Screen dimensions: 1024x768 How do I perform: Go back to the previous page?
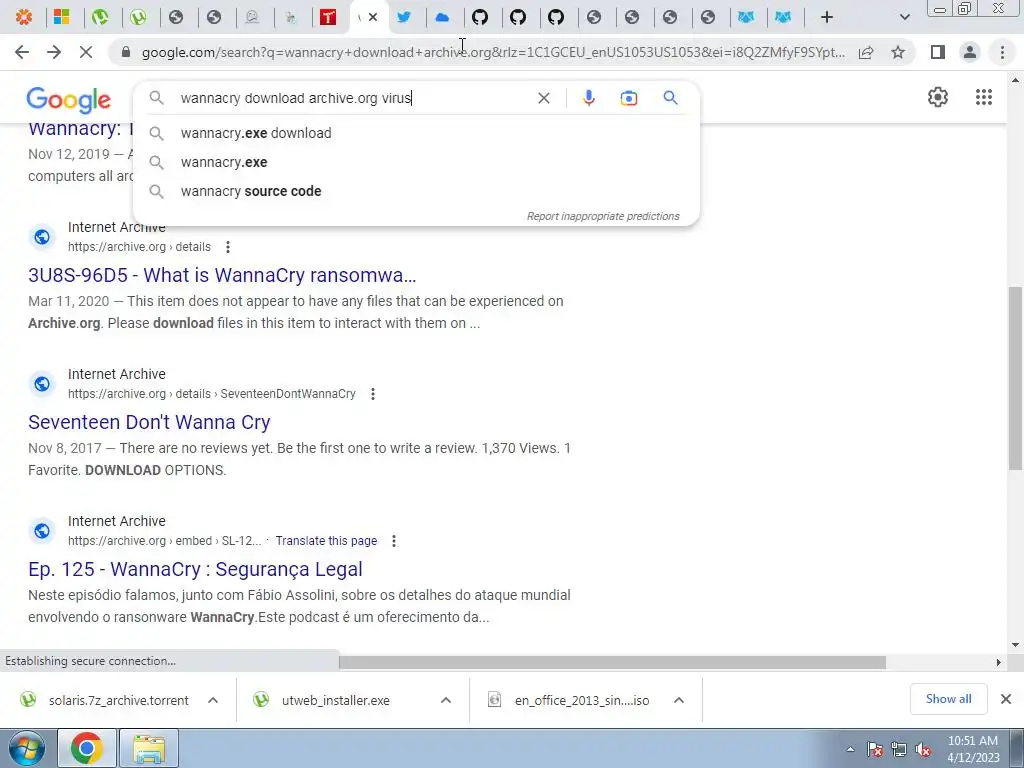tap(22, 52)
